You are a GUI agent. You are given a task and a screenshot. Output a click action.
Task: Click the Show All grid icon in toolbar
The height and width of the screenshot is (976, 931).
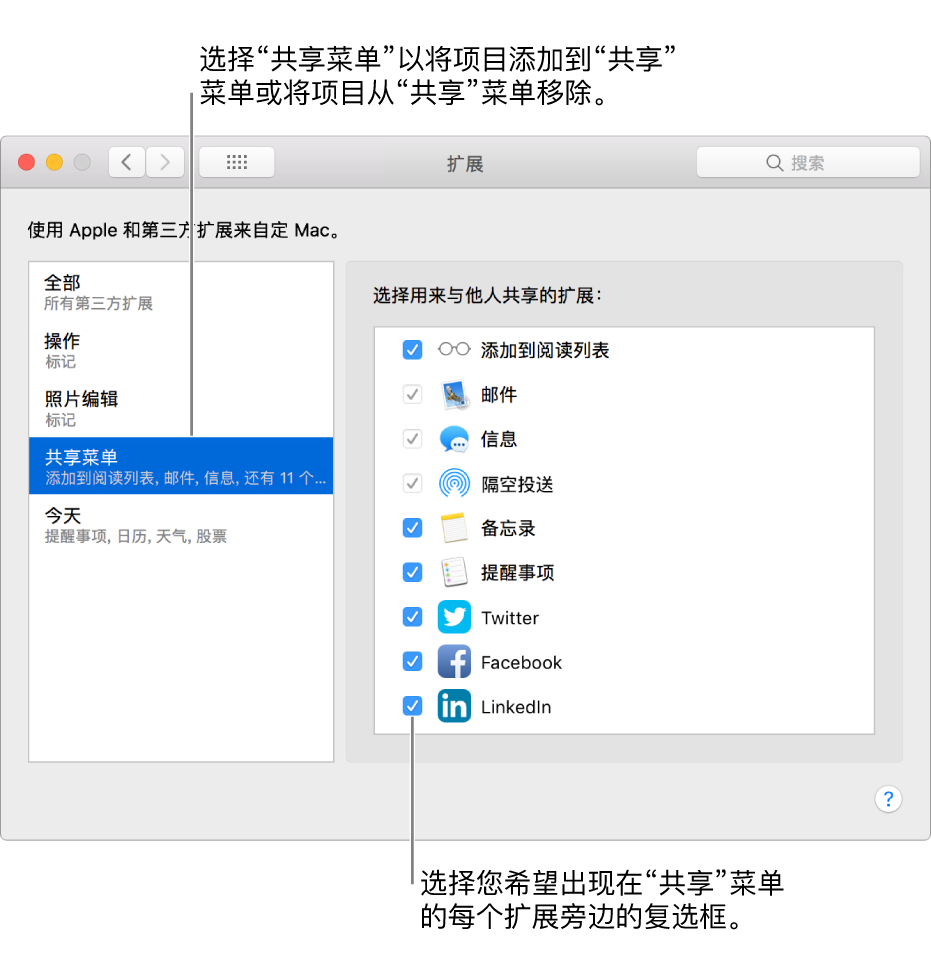[x=236, y=162]
